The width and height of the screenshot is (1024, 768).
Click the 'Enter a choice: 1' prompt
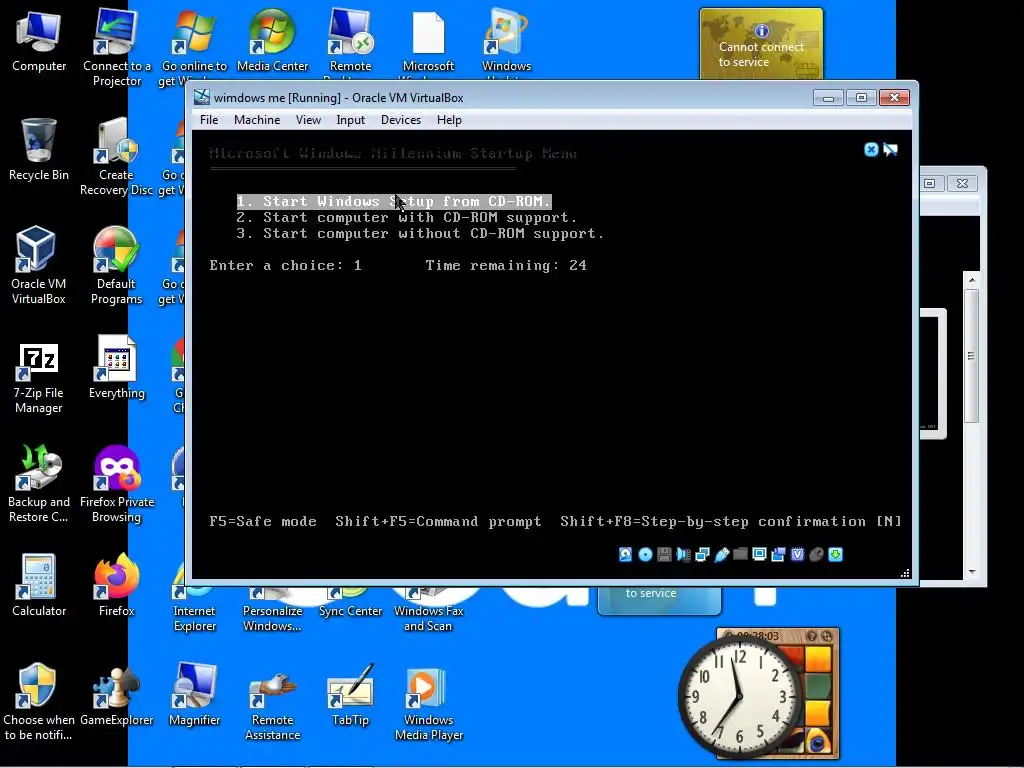coord(285,265)
